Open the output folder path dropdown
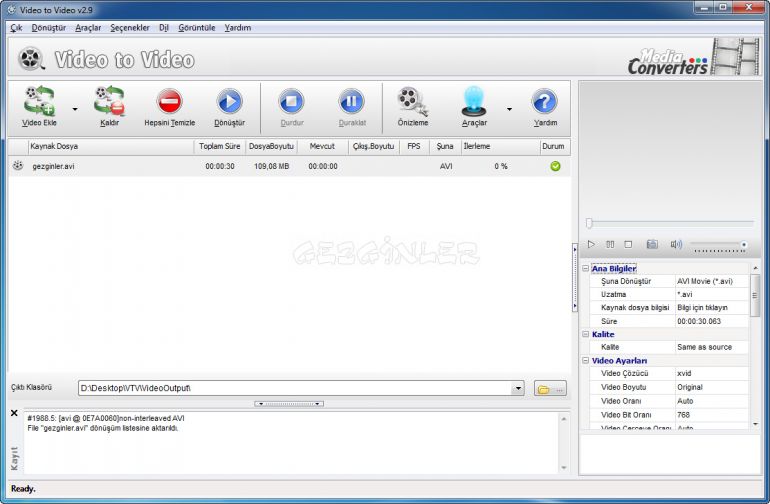 coord(518,388)
